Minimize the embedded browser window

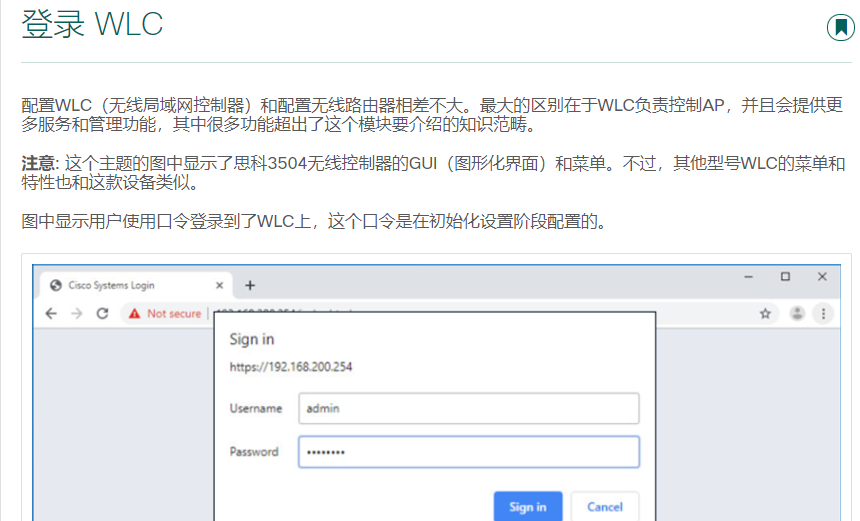[x=749, y=276]
